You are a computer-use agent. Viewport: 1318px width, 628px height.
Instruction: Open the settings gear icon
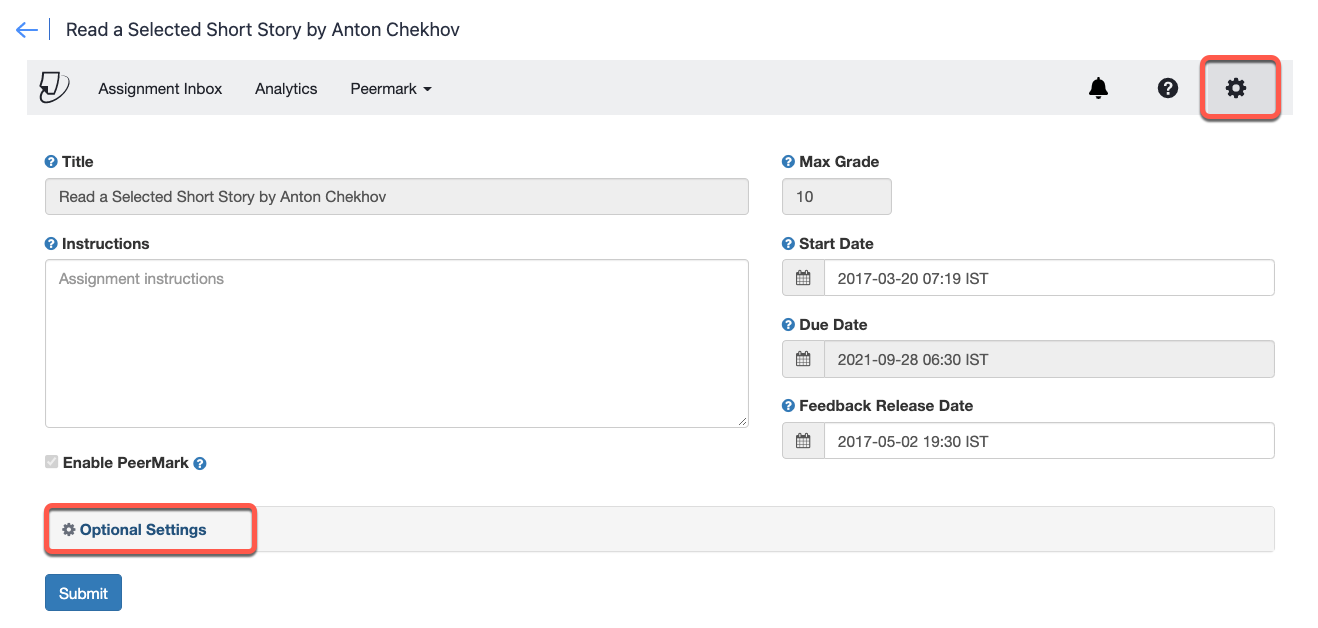tap(1237, 88)
